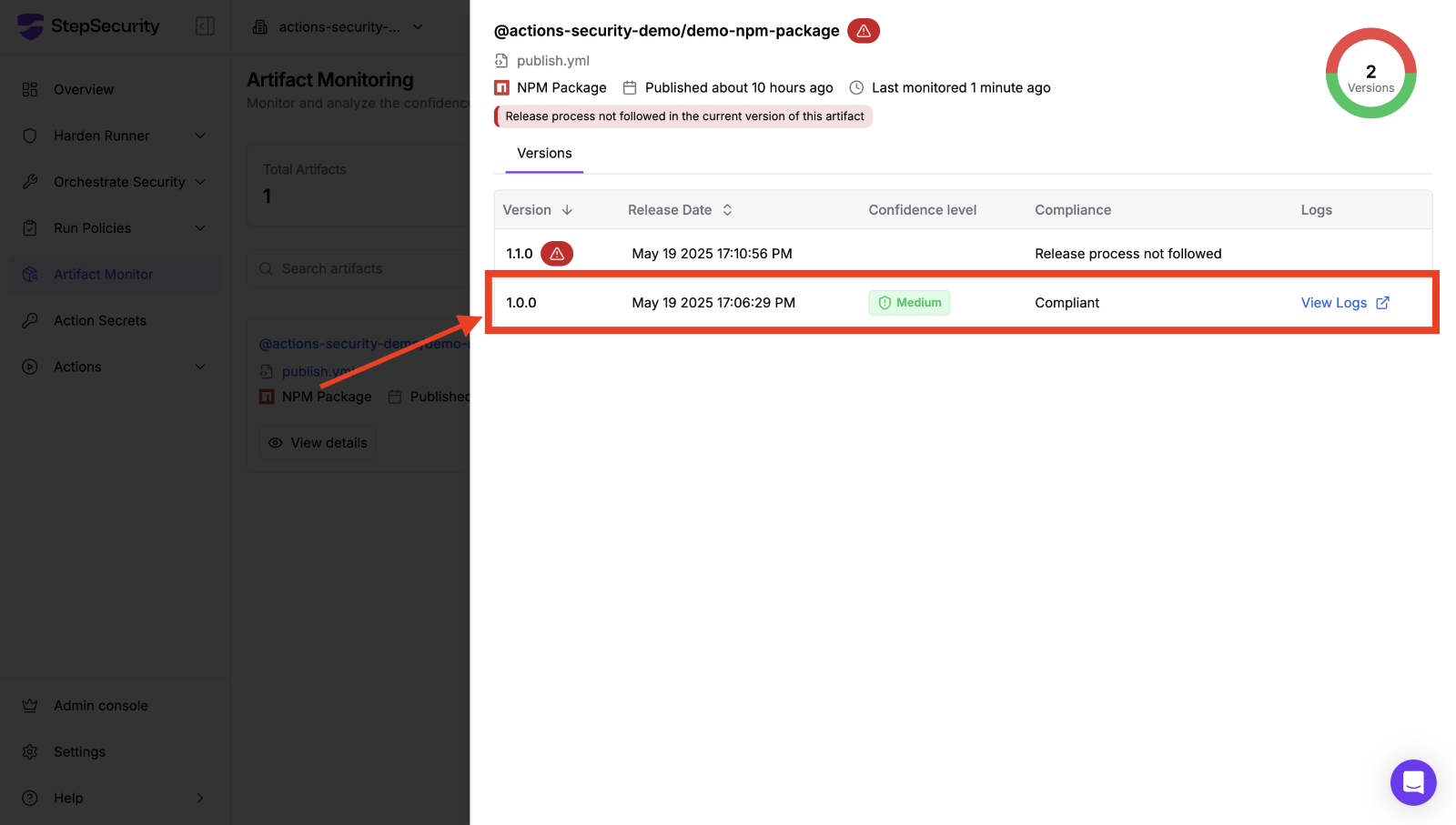Click the Settings gear icon
Image resolution: width=1456 pixels, height=825 pixels.
point(30,752)
